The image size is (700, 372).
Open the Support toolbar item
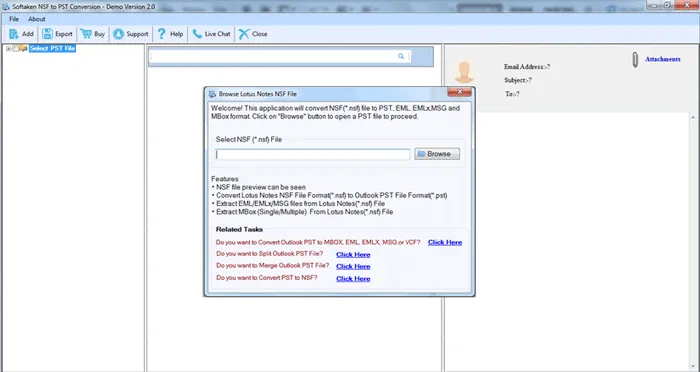(x=130, y=34)
